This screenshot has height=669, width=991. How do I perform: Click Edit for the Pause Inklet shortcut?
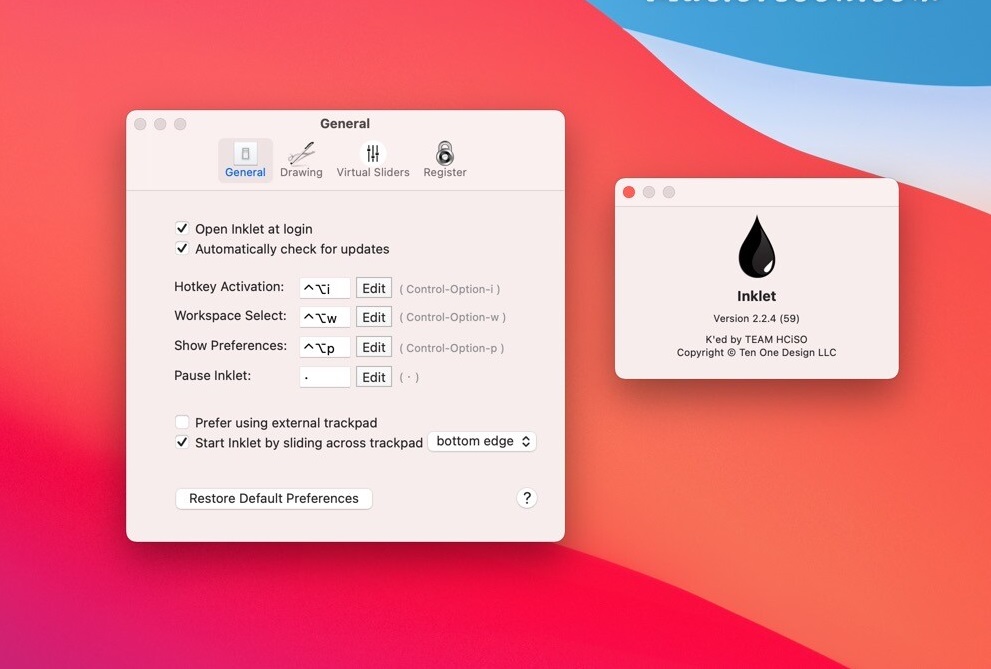click(x=374, y=377)
